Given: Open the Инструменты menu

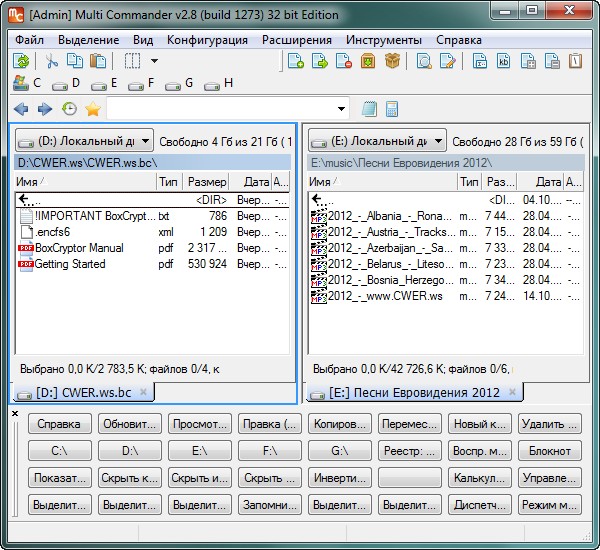Looking at the screenshot, I should pos(384,40).
